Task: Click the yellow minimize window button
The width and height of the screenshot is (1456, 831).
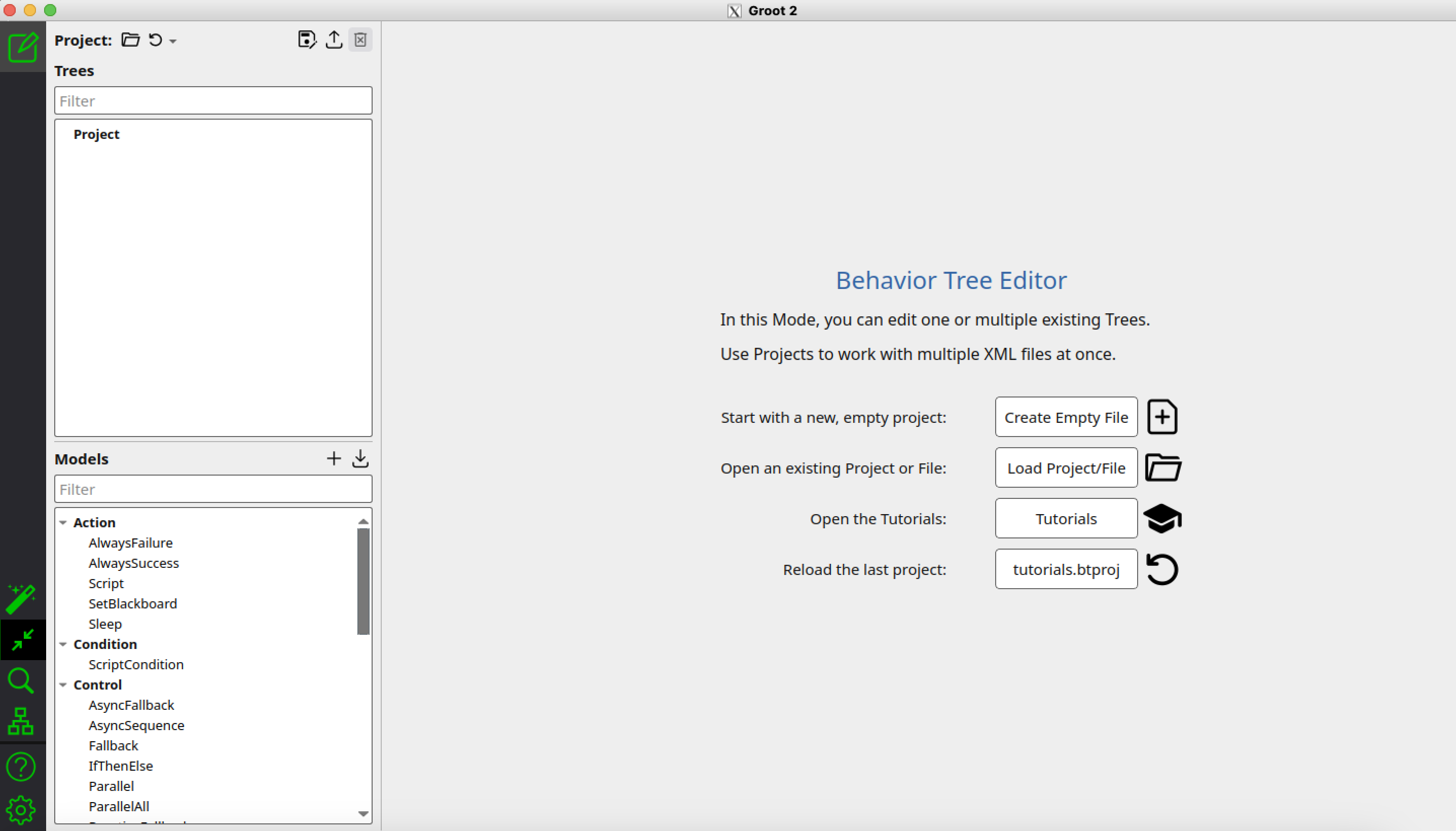Action: pyautogui.click(x=30, y=10)
